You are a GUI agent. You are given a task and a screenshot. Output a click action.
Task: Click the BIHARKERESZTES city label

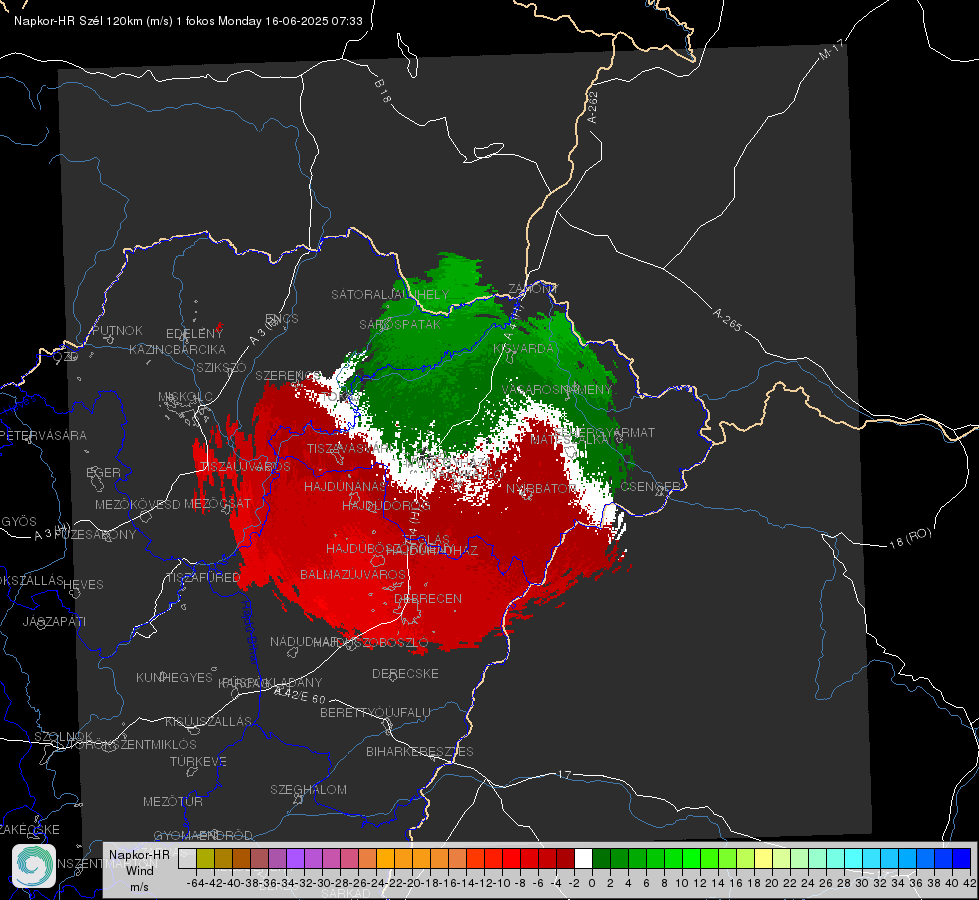click(x=420, y=751)
